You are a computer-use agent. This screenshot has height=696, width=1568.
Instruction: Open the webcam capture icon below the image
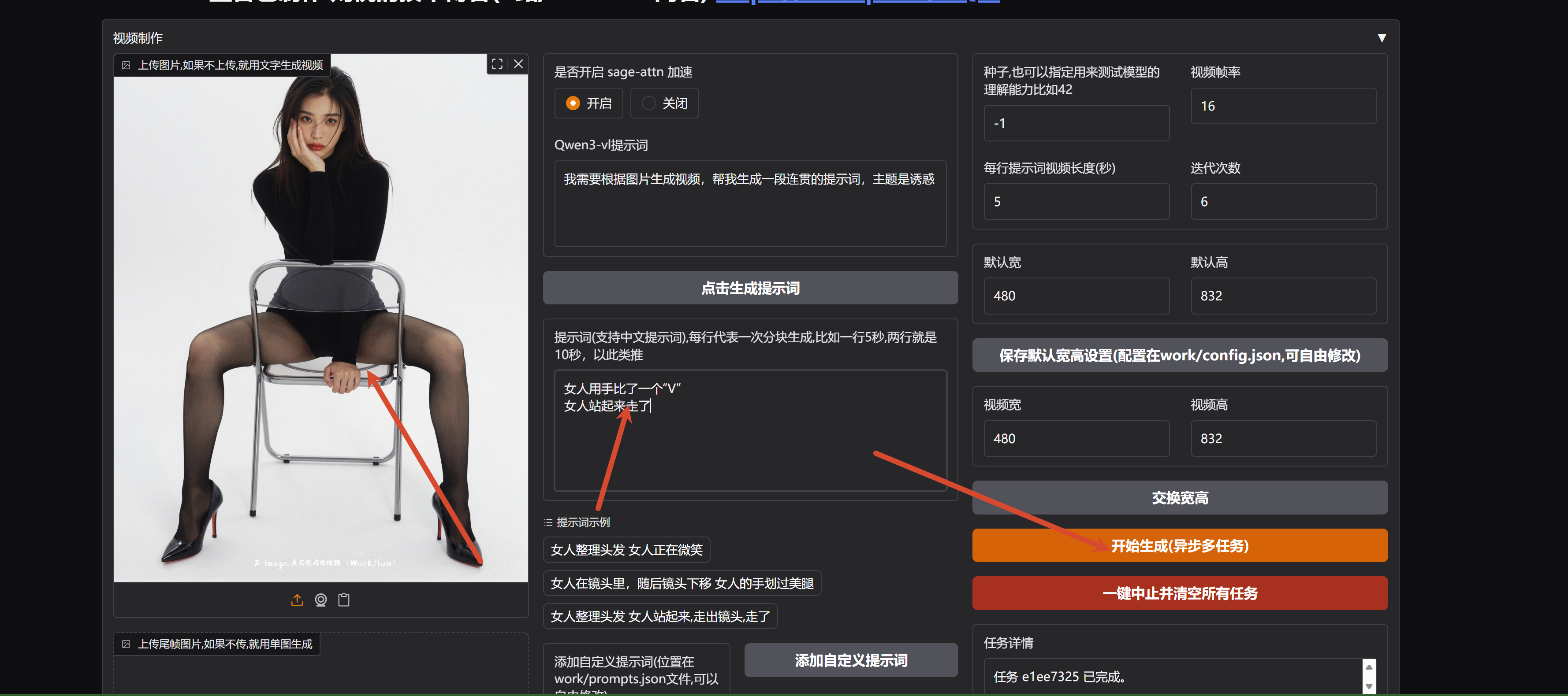[x=320, y=600]
